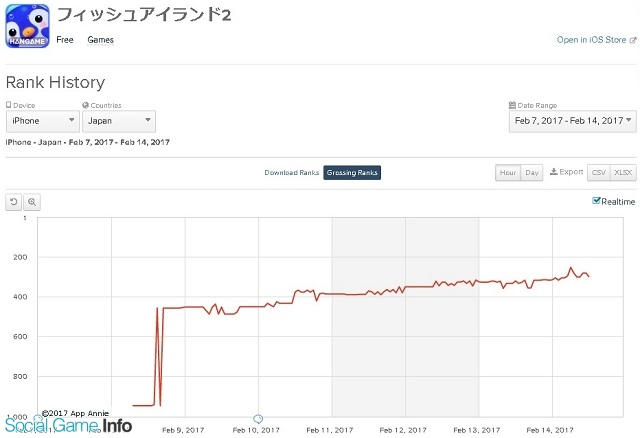Reset chart zoom with the undo icon

click(x=14, y=202)
